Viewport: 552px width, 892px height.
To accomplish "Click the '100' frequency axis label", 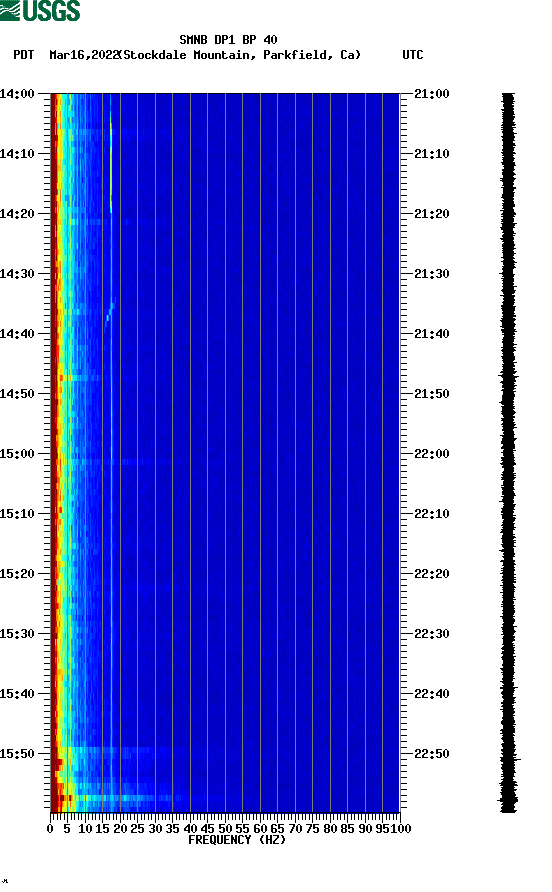I will click(x=401, y=829).
